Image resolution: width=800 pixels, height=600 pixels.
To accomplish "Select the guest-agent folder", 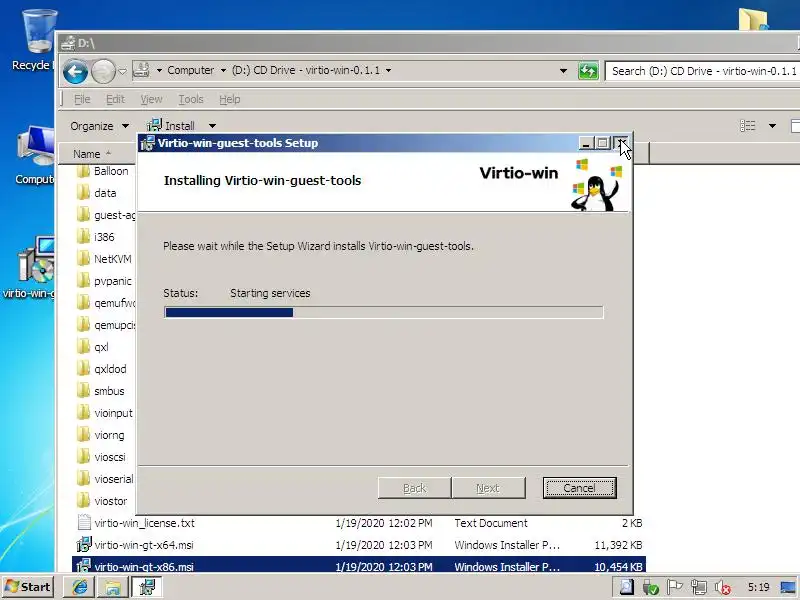I will (x=105, y=215).
